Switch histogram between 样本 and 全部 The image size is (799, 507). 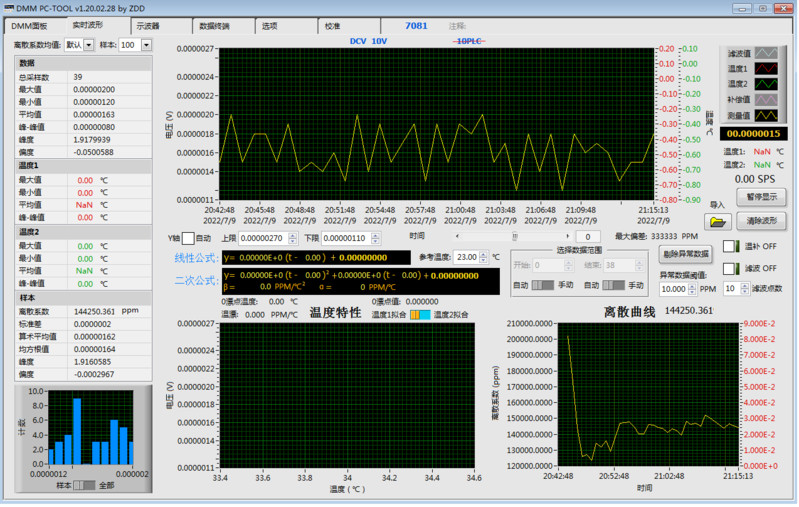click(84, 485)
